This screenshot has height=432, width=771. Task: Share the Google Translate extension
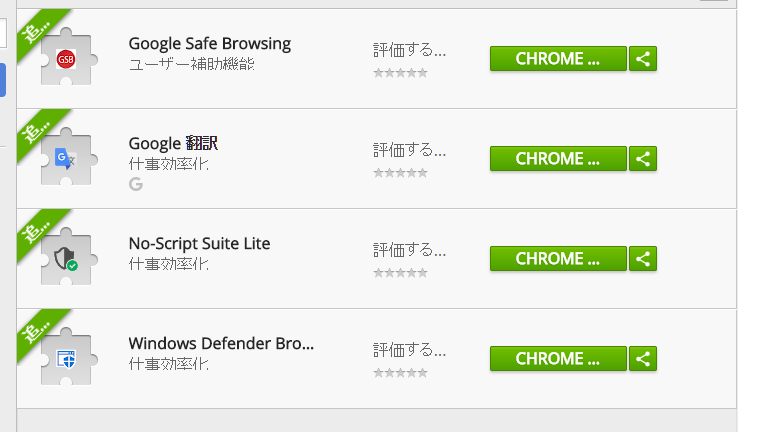point(643,159)
